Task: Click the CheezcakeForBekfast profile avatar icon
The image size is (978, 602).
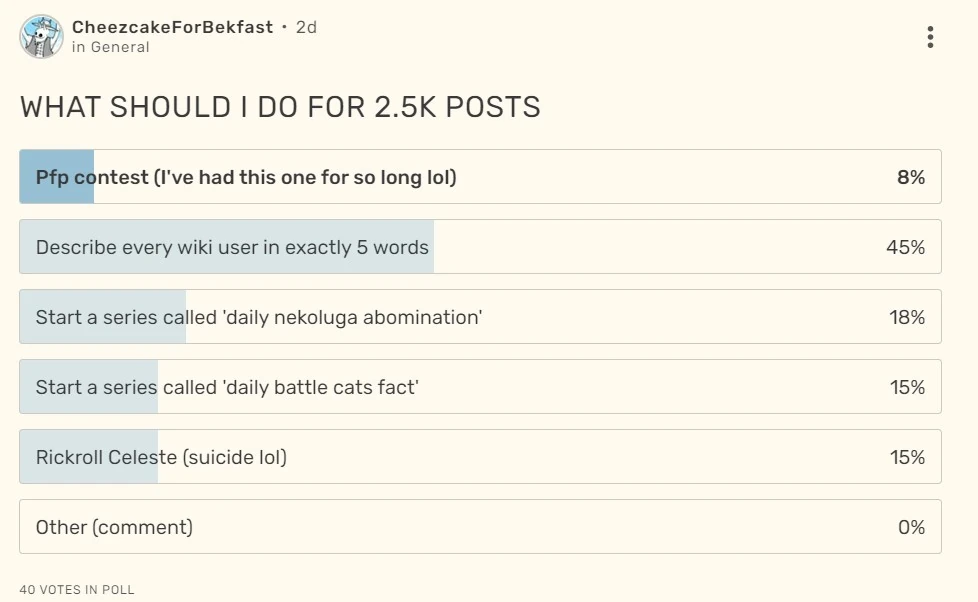Action: coord(40,37)
